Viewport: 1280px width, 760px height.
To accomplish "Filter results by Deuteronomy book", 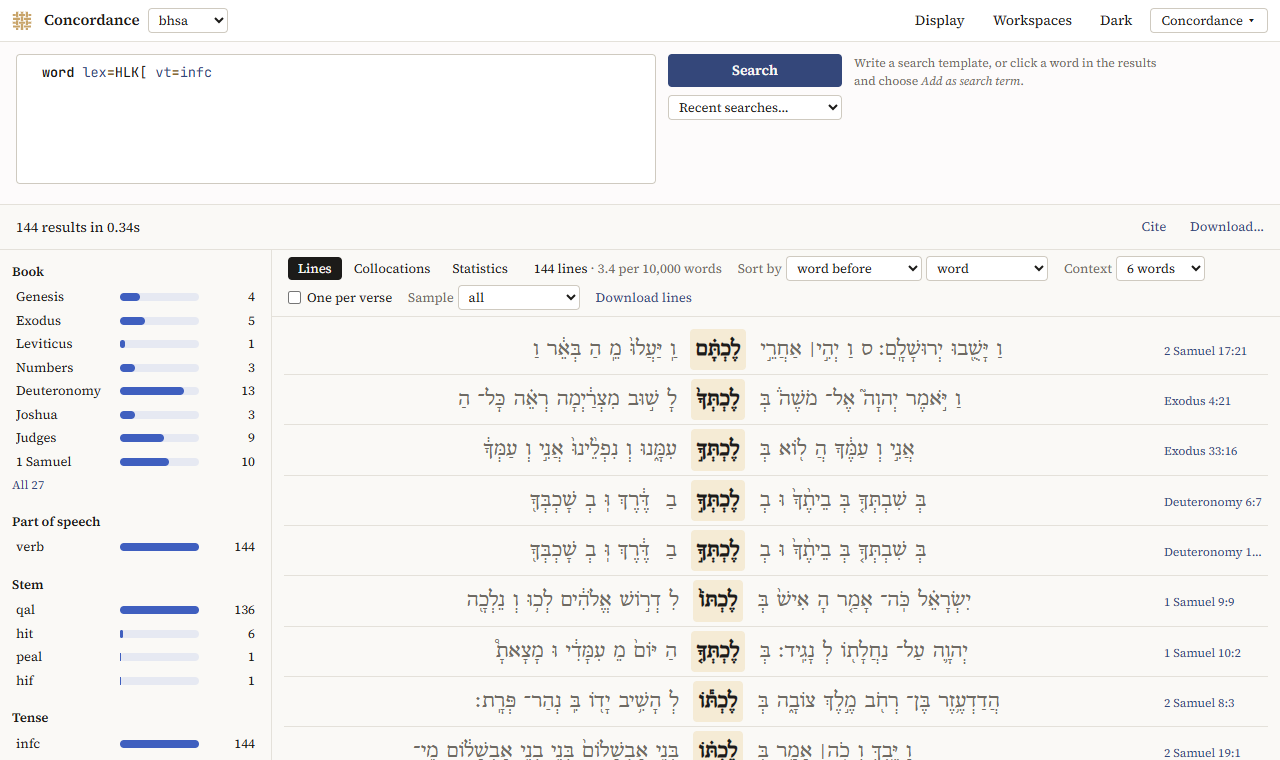I will (x=135, y=391).
